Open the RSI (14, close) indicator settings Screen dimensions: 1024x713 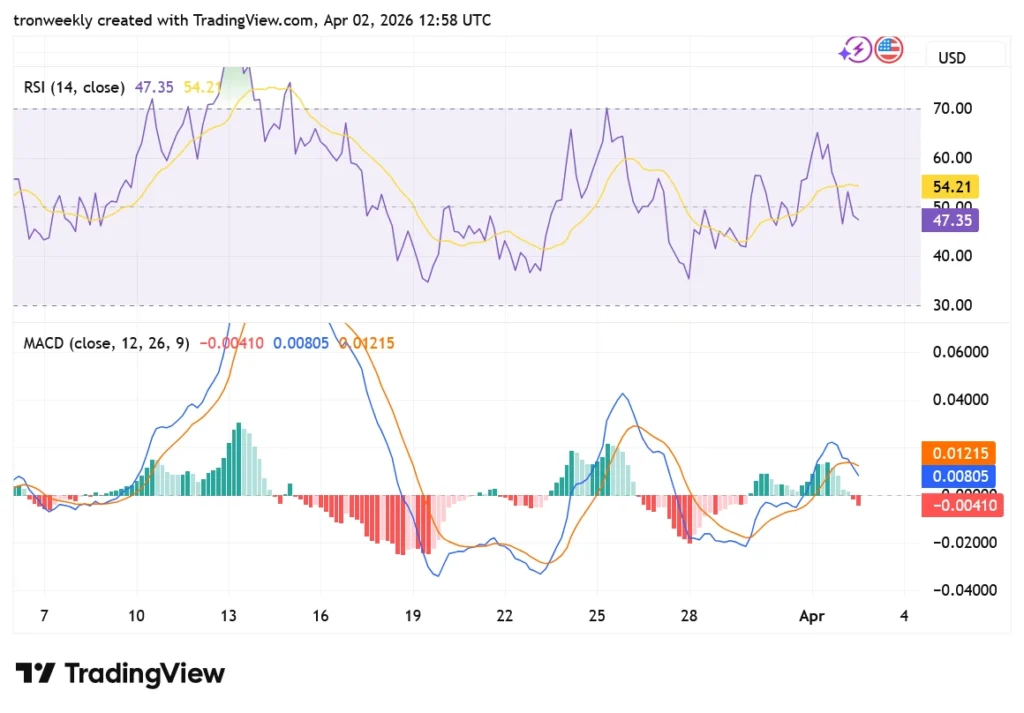[74, 87]
